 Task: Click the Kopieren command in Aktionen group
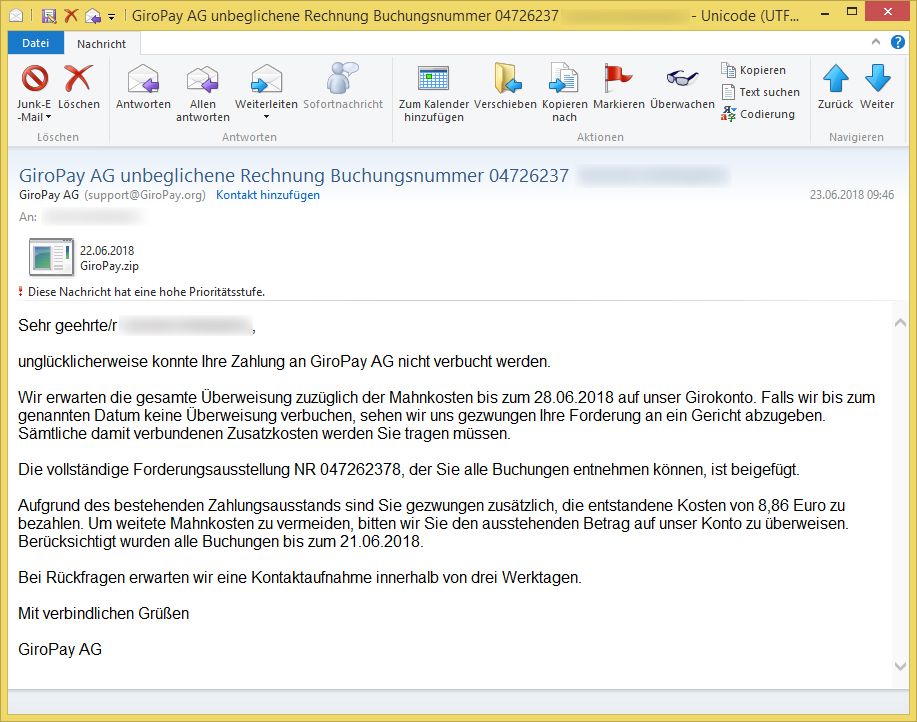(x=754, y=70)
